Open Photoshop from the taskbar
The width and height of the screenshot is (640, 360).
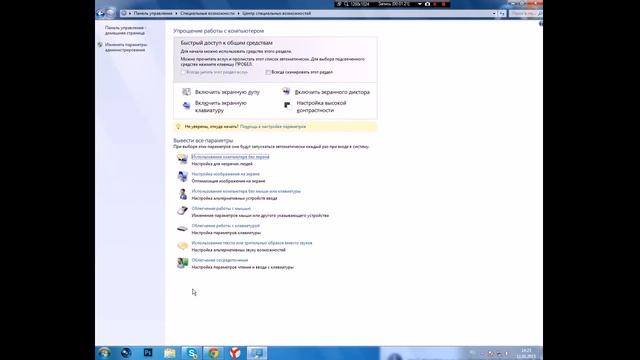pyautogui.click(x=148, y=353)
